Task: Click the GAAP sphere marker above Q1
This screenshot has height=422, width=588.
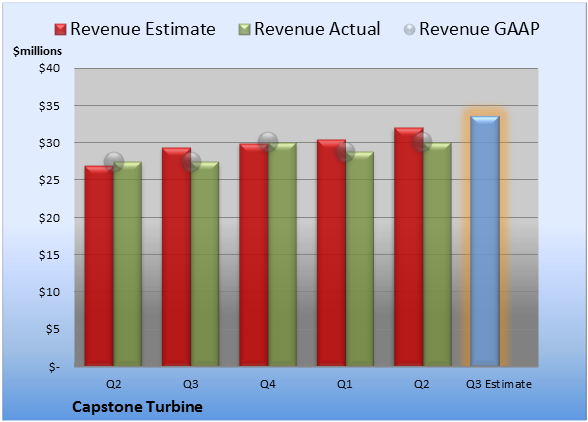Action: coord(345,152)
